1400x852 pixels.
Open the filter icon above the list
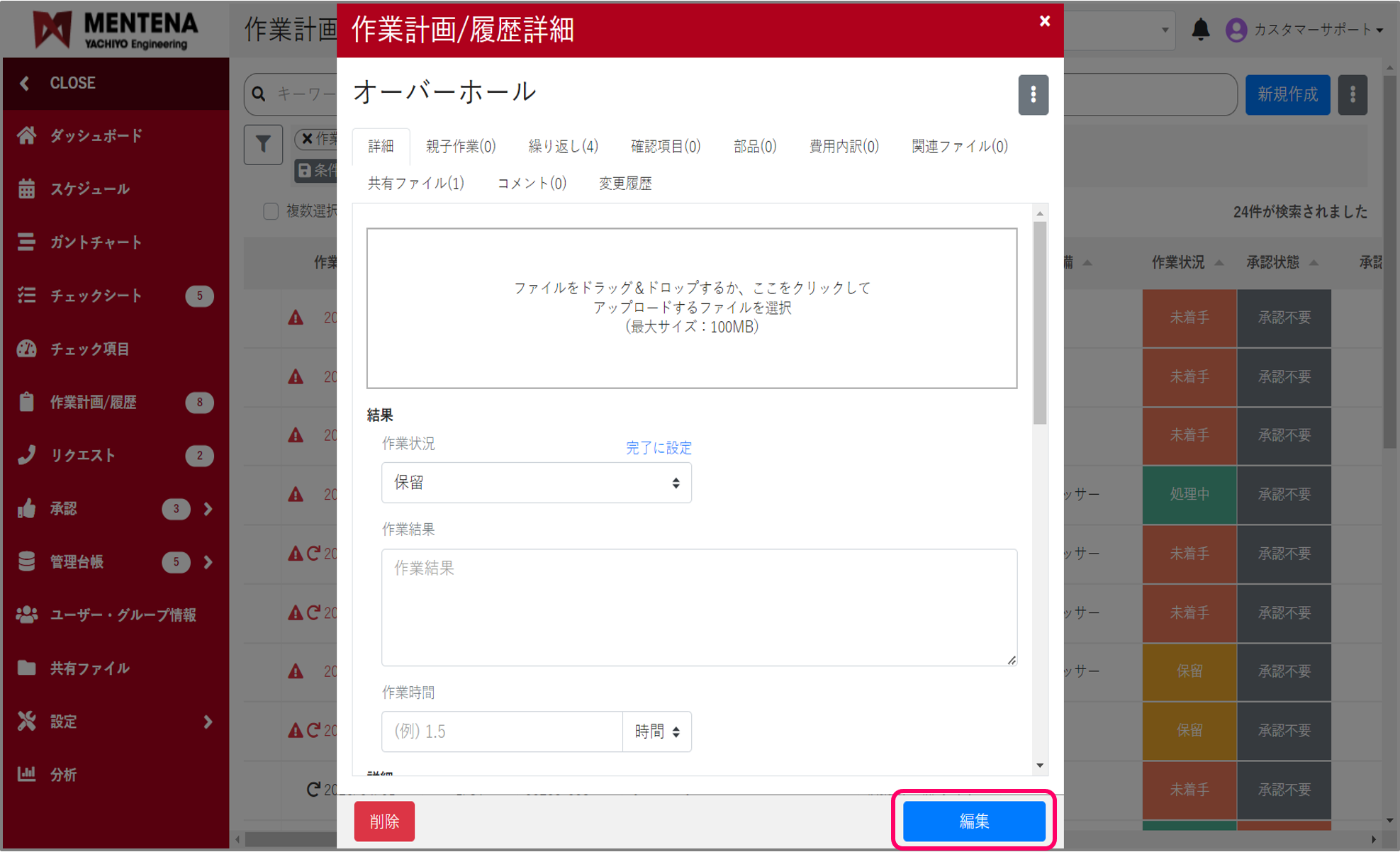coord(263,145)
